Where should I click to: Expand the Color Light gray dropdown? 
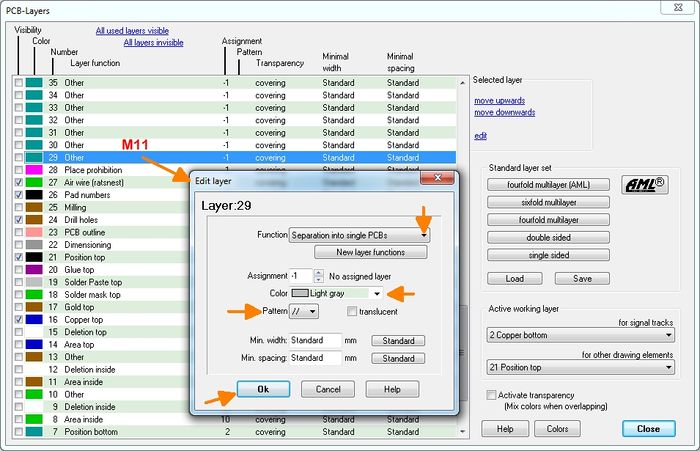click(376, 294)
